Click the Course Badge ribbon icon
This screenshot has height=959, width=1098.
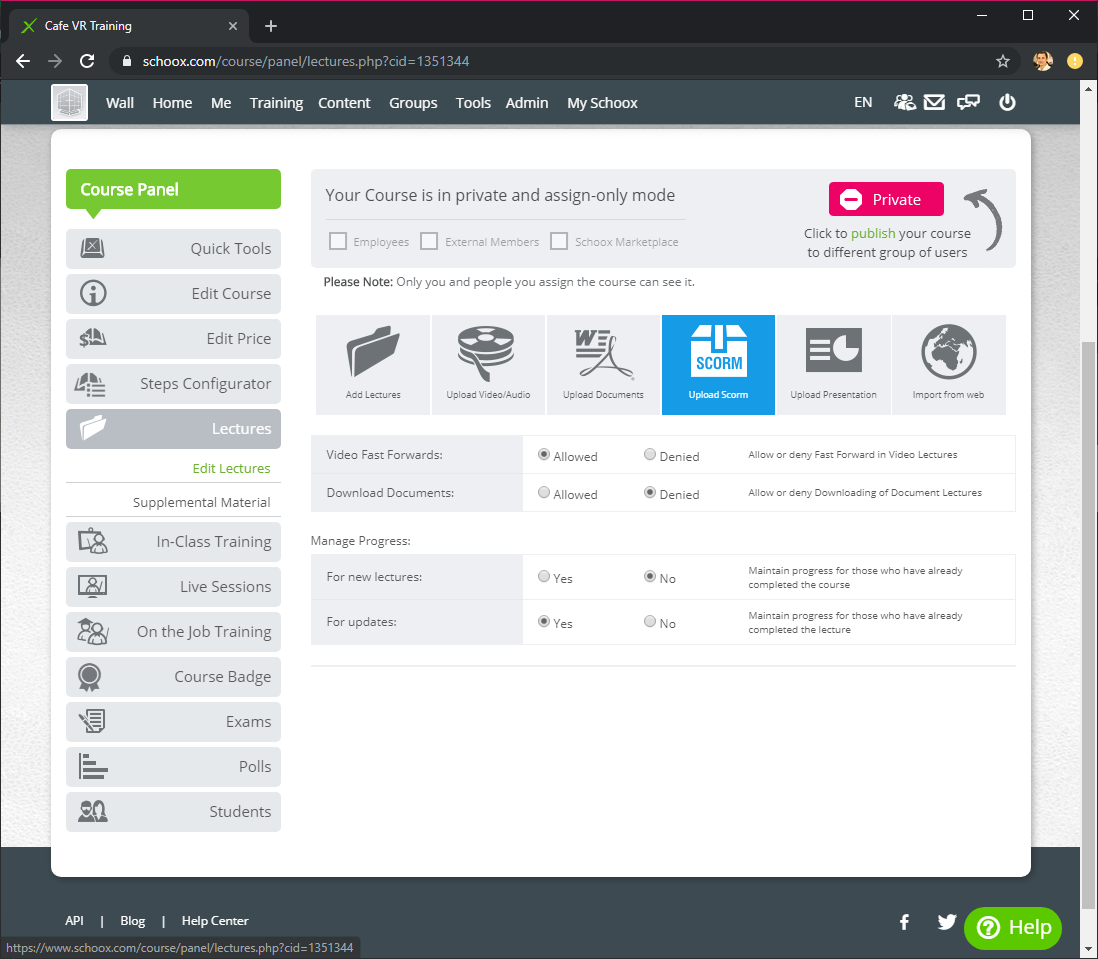click(90, 677)
